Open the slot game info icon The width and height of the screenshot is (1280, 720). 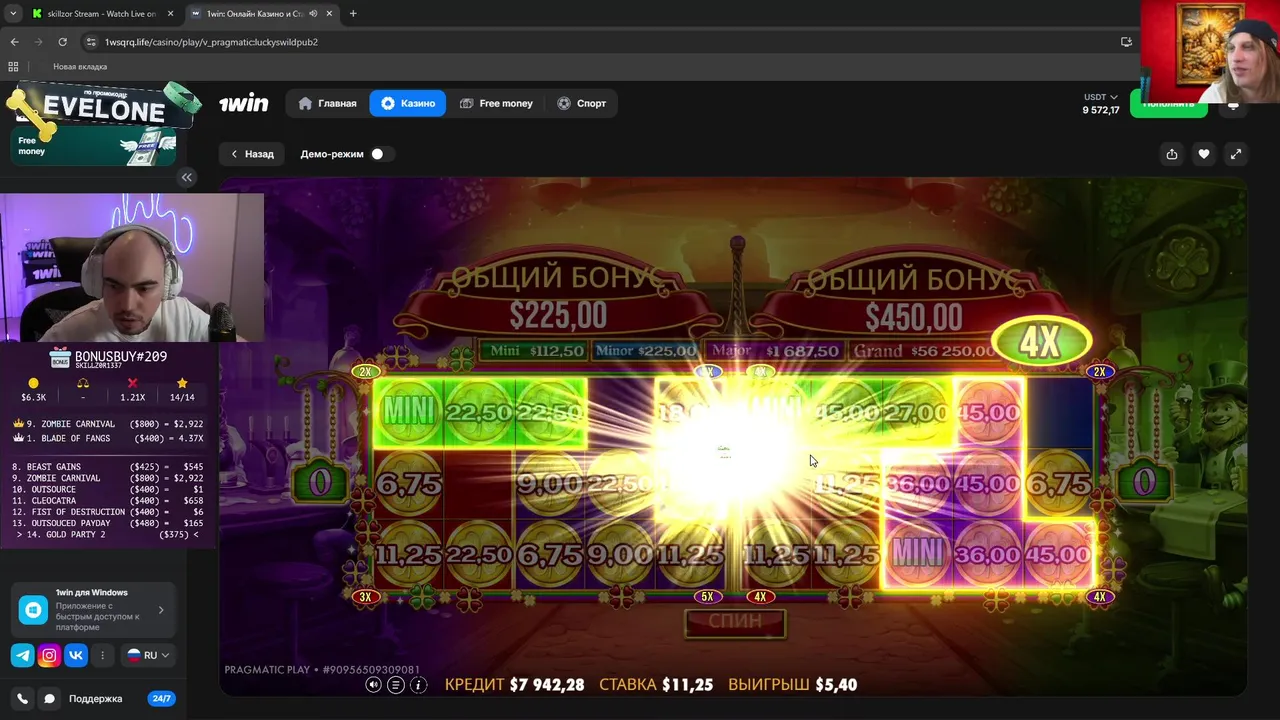(x=418, y=685)
